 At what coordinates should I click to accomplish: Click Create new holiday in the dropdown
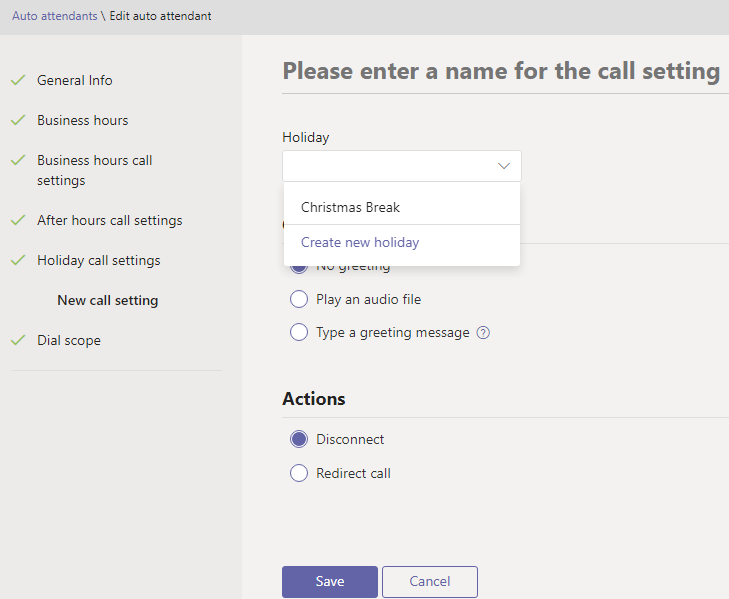point(360,242)
